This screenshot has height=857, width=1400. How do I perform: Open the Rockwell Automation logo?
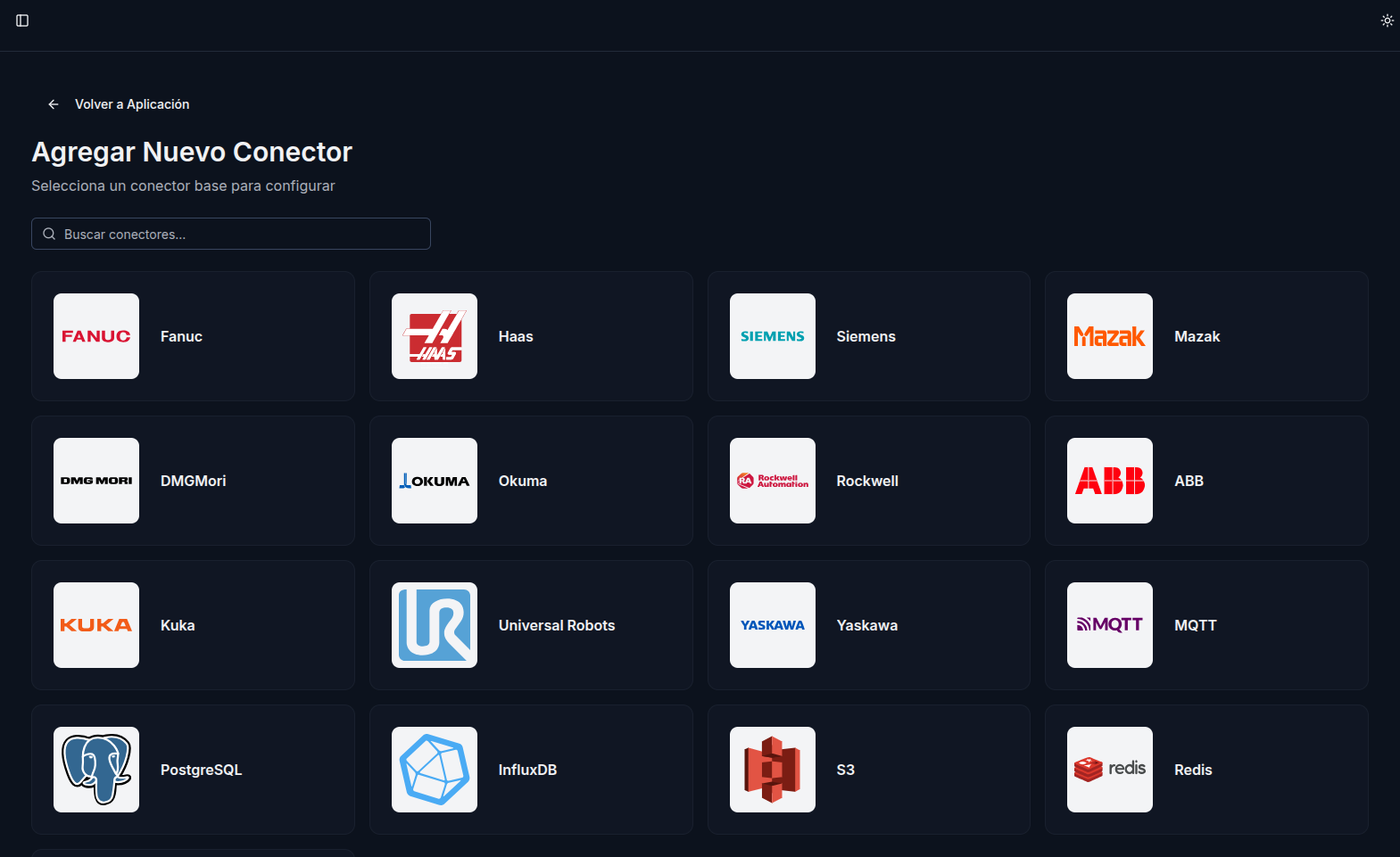click(x=772, y=481)
